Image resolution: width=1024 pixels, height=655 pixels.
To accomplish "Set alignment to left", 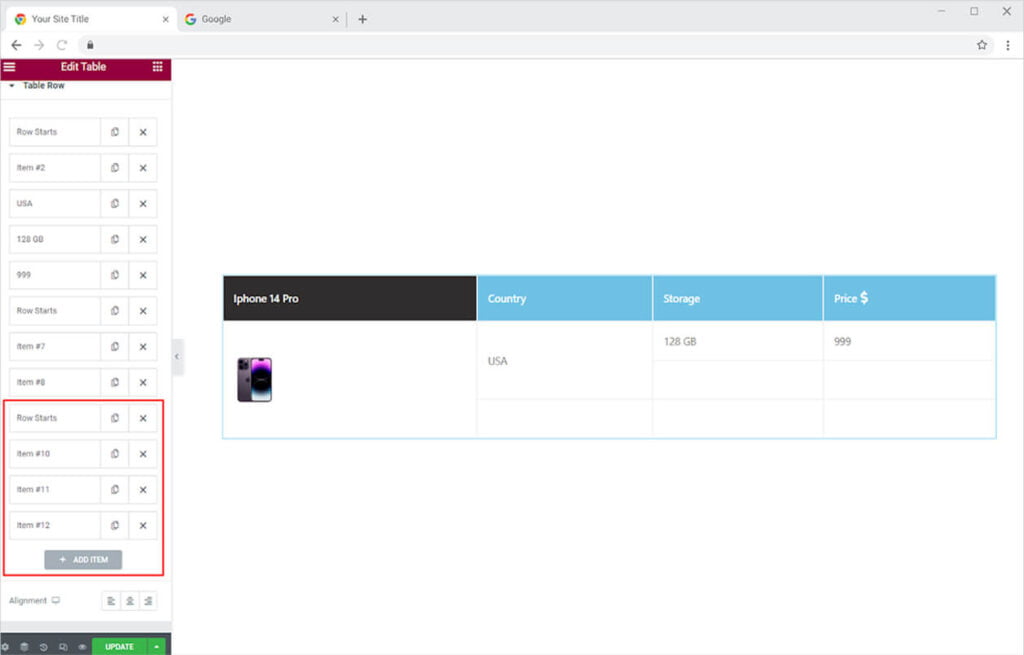I will pos(111,601).
